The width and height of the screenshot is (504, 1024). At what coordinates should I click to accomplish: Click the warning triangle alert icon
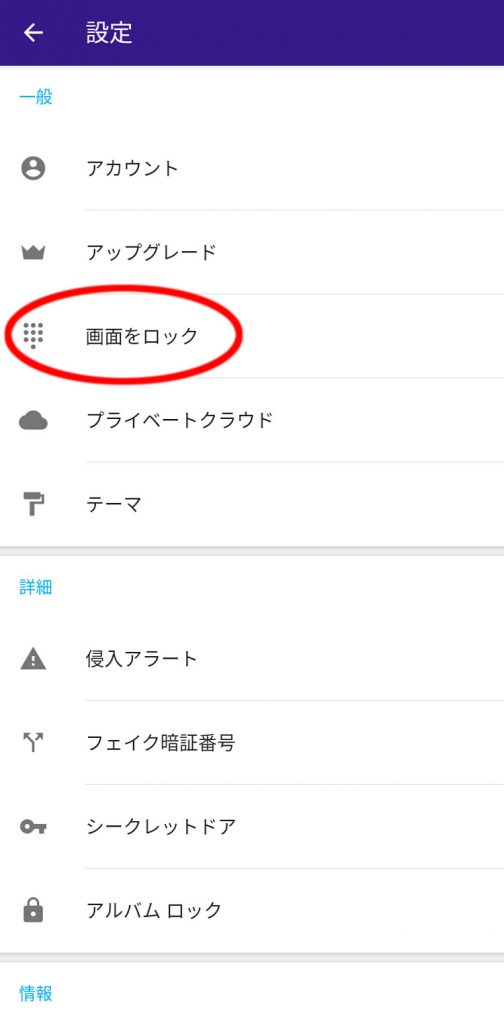pos(33,659)
